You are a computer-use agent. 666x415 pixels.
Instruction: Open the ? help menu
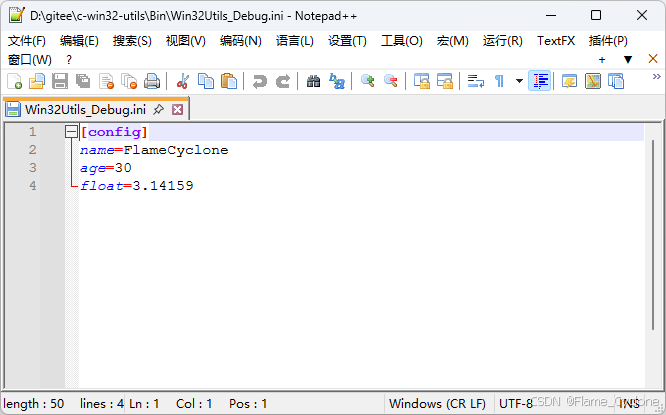[69, 59]
